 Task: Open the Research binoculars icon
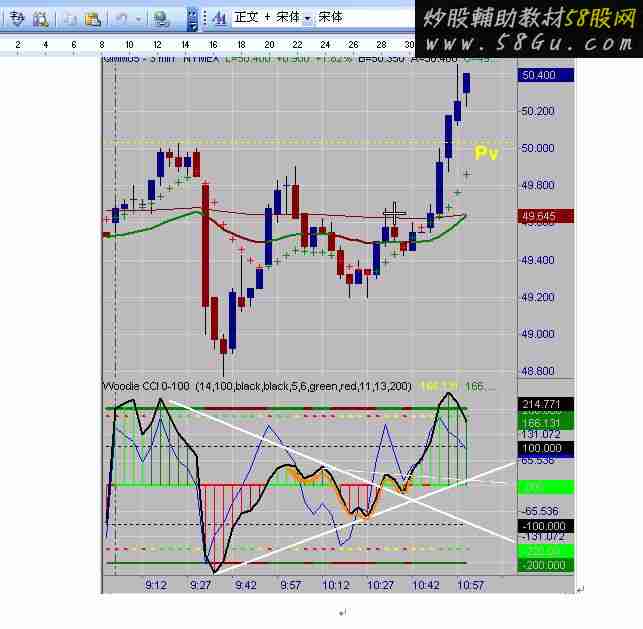pos(40,18)
